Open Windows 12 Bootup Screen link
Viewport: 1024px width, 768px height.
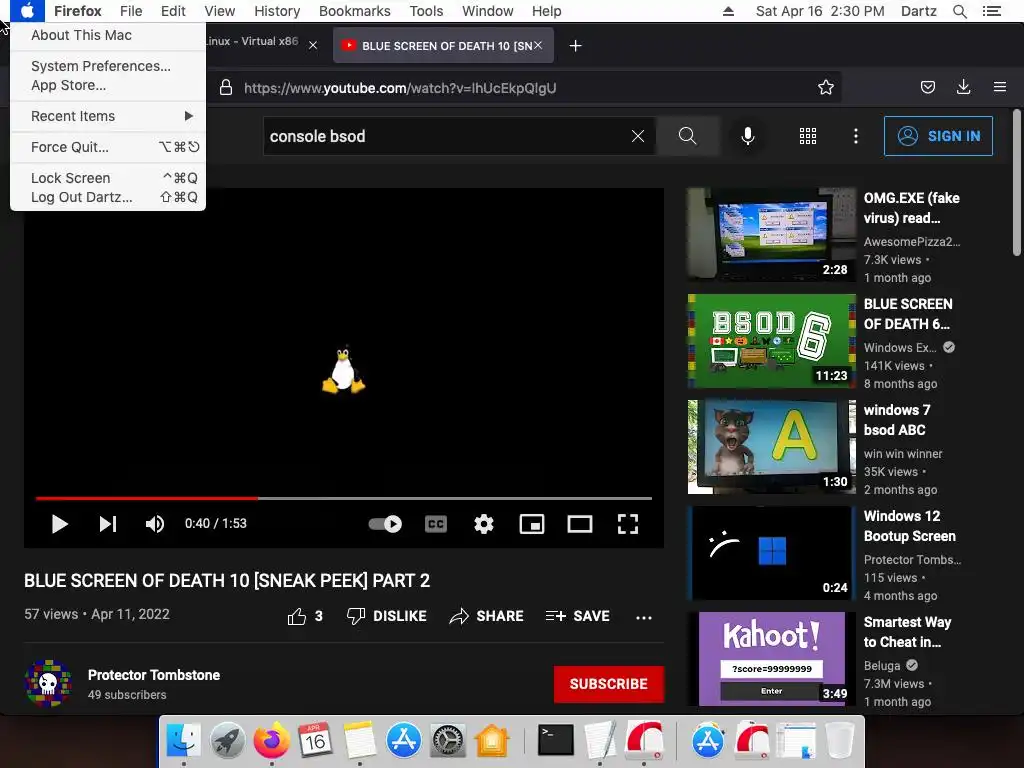tap(910, 526)
